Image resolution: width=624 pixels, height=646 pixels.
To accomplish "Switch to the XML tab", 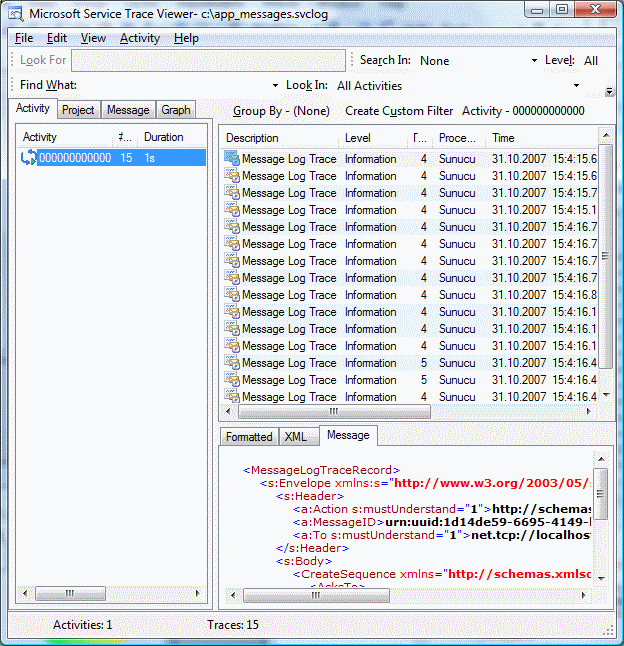I will tap(295, 437).
